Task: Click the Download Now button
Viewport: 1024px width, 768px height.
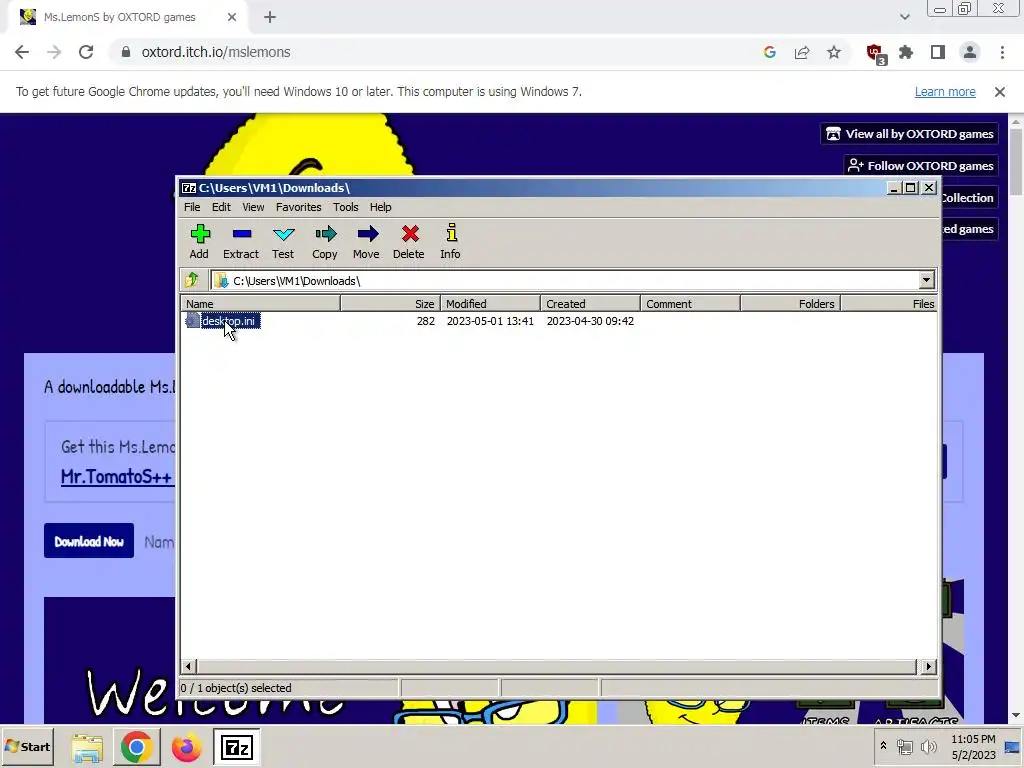Action: (x=89, y=541)
